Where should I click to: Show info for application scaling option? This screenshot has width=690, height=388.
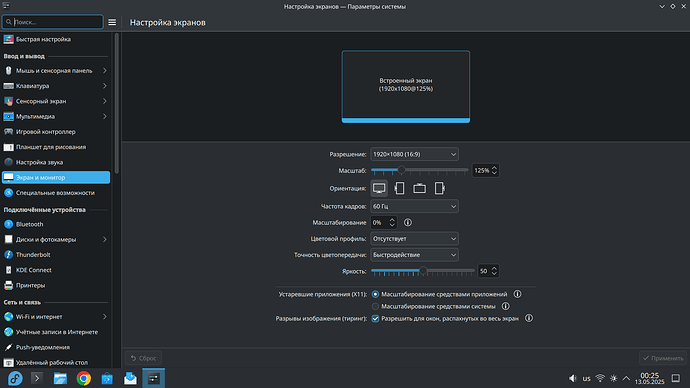click(518, 294)
